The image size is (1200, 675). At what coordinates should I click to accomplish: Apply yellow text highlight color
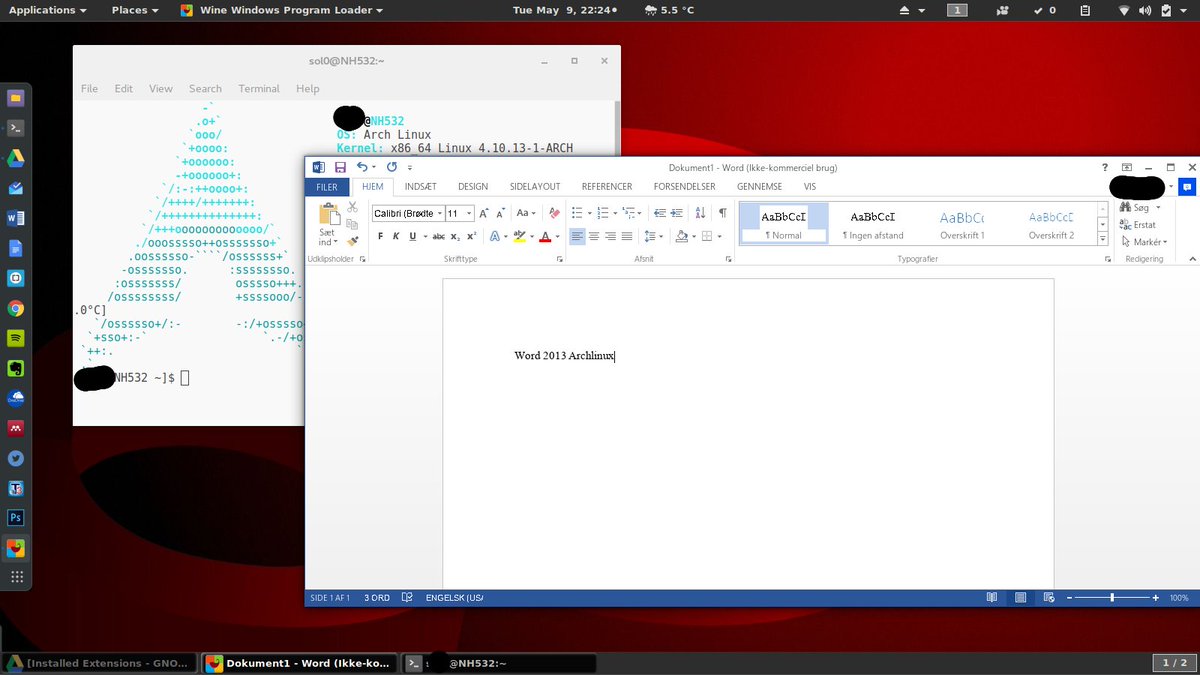[x=518, y=236]
